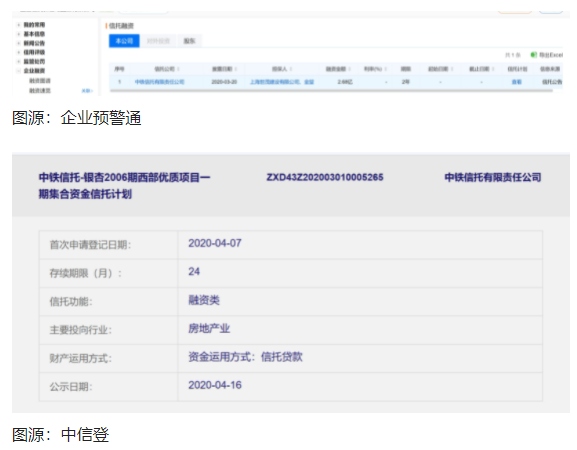This screenshot has width=577, height=450.
Task: Click the 房地产业 industry value
Action: pos(209,328)
